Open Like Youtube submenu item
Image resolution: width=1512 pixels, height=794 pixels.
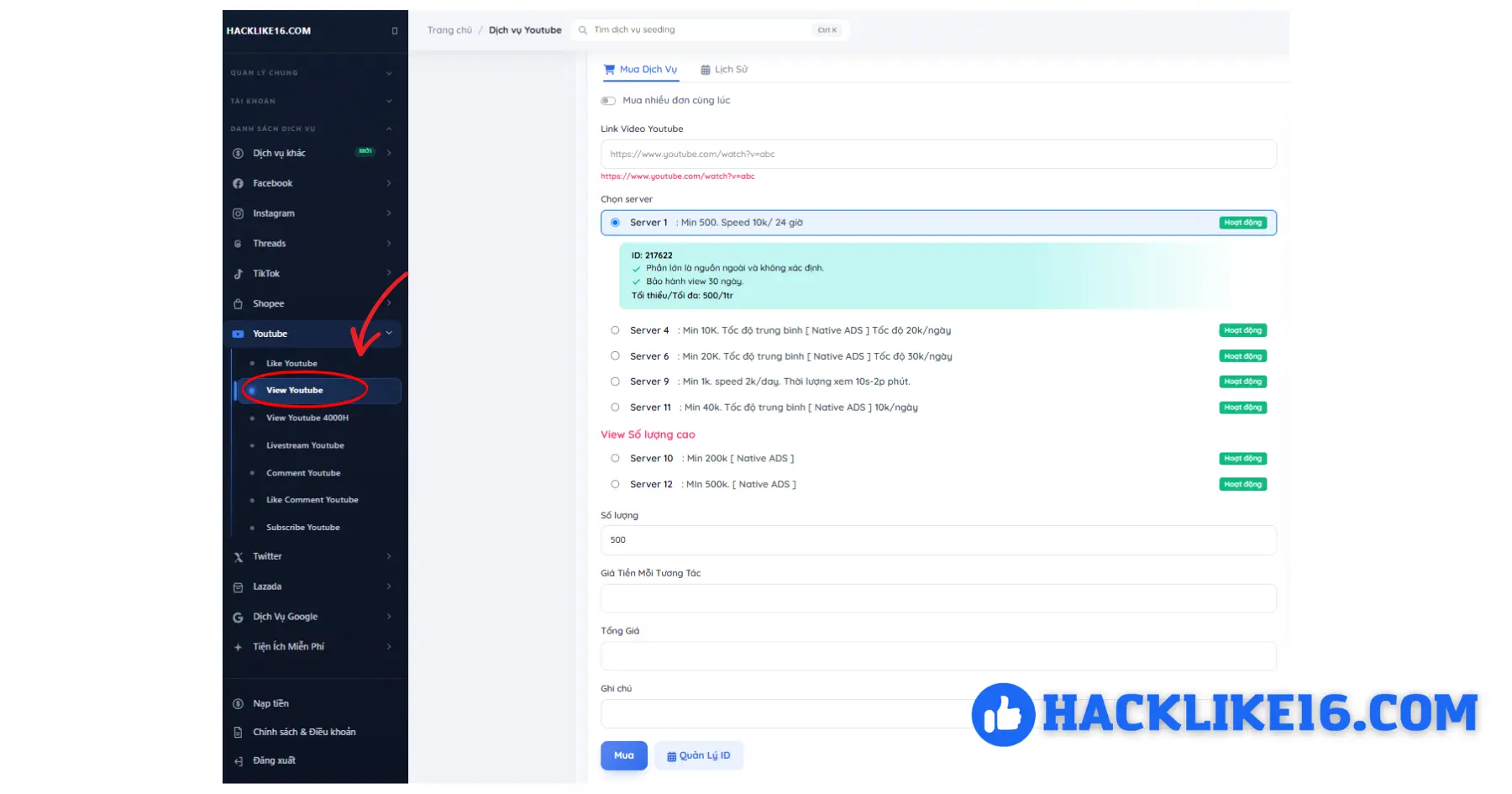[291, 364]
